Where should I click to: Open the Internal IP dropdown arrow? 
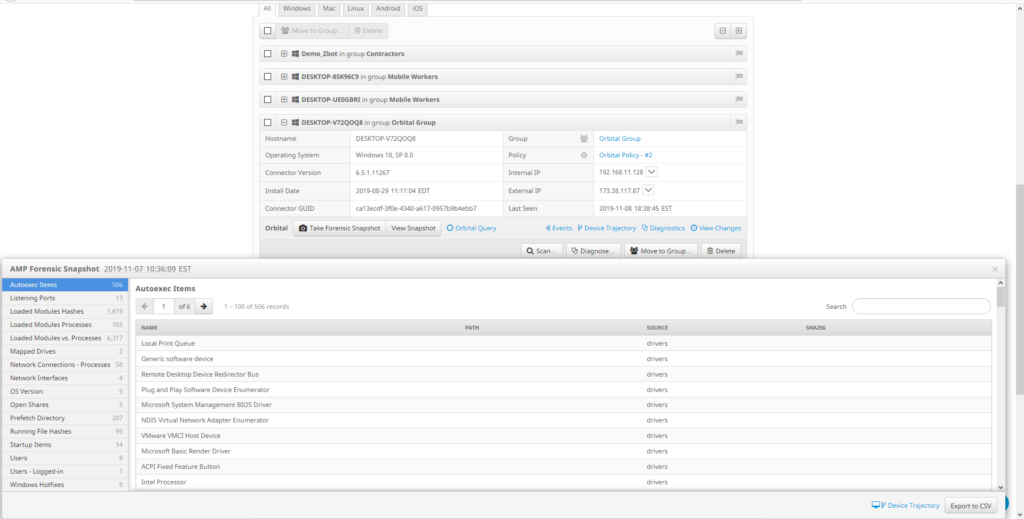[x=651, y=172]
